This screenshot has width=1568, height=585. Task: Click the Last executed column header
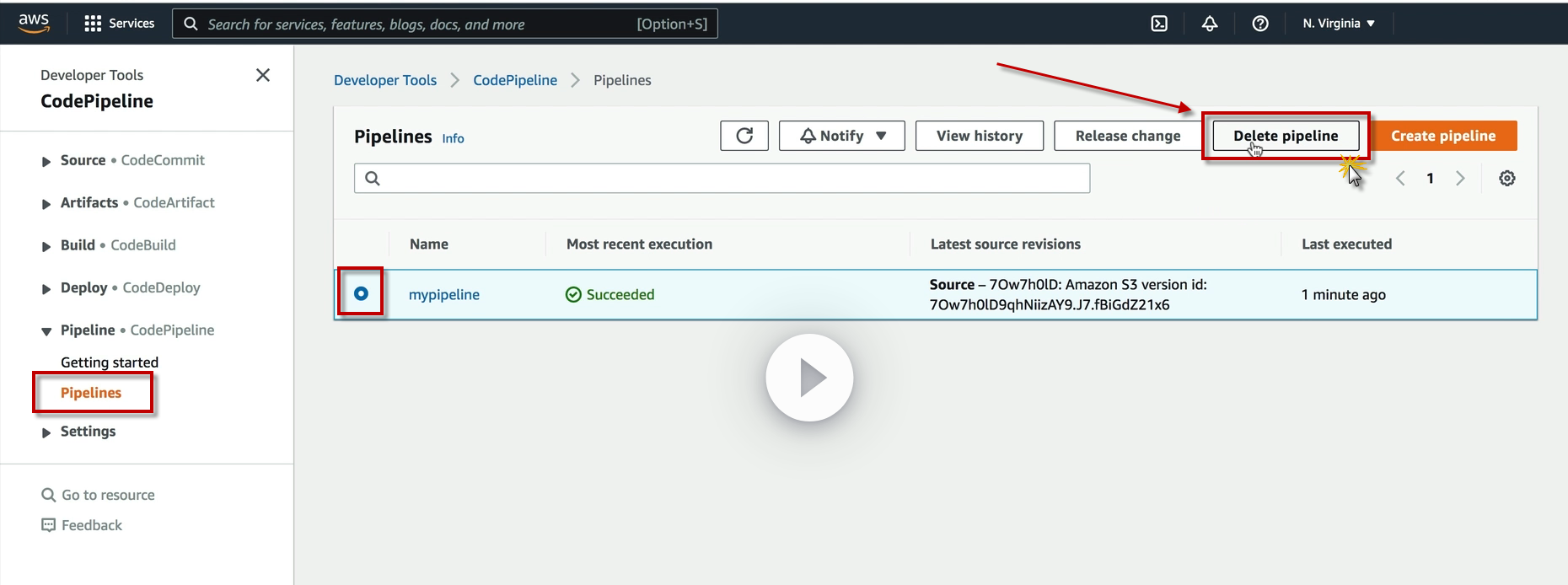1346,244
